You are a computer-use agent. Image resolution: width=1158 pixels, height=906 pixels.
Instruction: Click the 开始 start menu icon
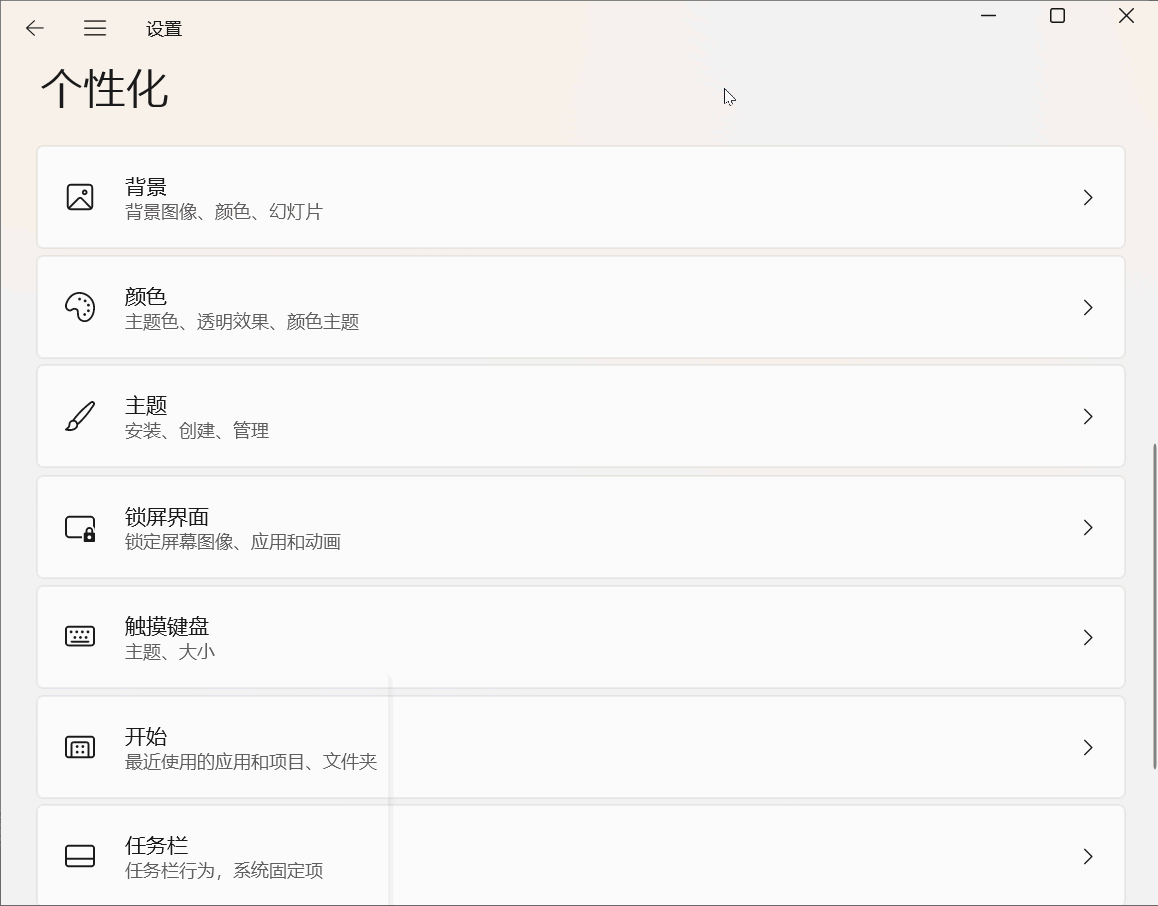(x=80, y=747)
